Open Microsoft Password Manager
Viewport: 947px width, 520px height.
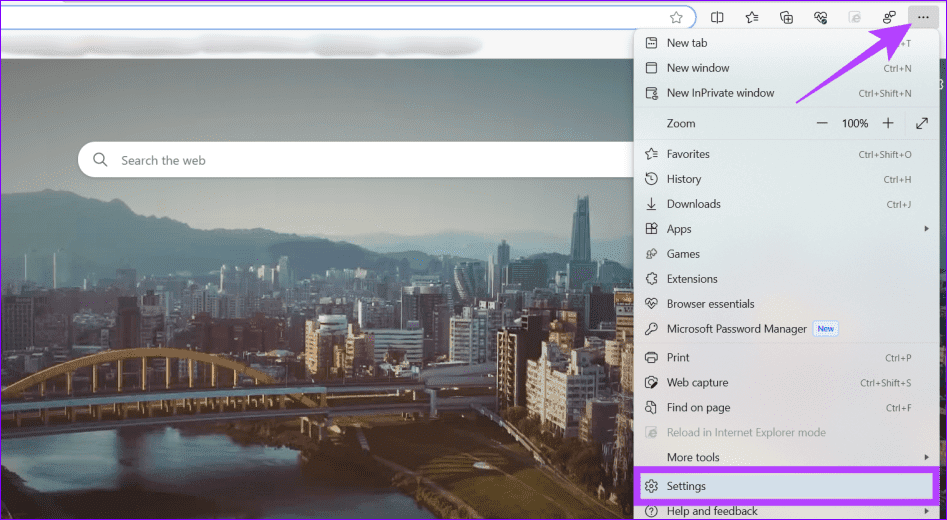pyautogui.click(x=786, y=329)
